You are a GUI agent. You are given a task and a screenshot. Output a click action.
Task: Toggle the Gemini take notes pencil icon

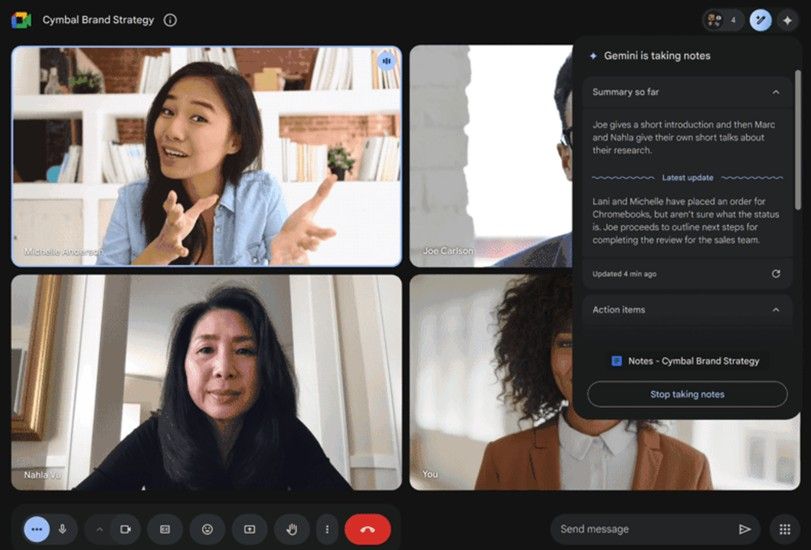(x=760, y=20)
